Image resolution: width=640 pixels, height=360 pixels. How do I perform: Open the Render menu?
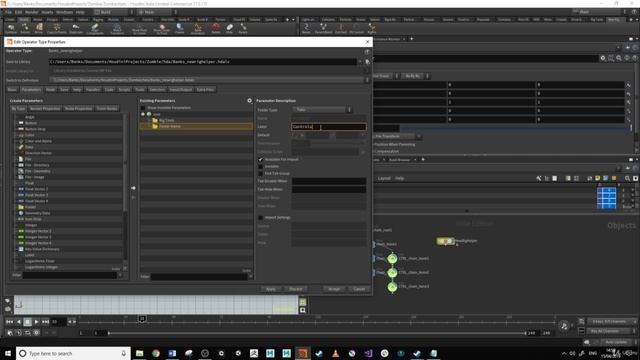coord(31,12)
